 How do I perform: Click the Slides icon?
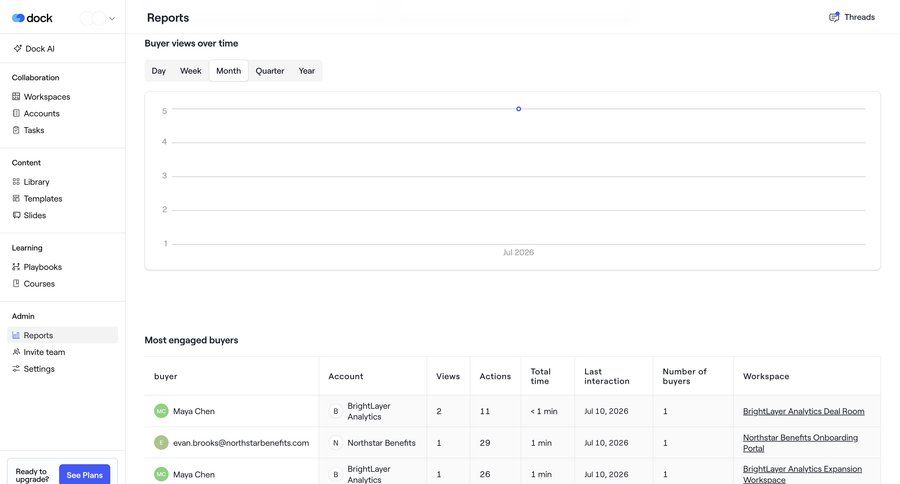(x=16, y=215)
